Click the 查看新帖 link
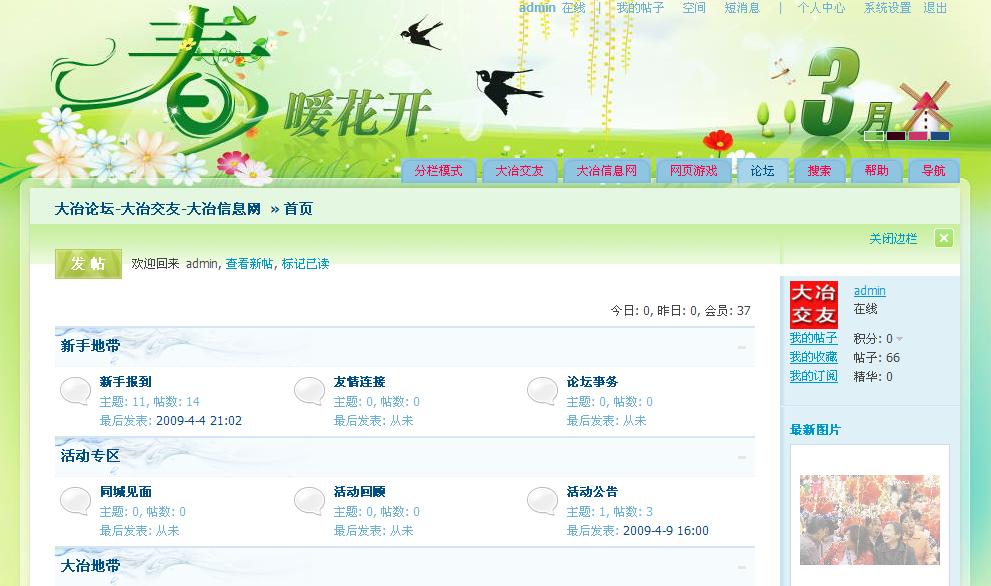Image resolution: width=991 pixels, height=586 pixels. tap(249, 264)
